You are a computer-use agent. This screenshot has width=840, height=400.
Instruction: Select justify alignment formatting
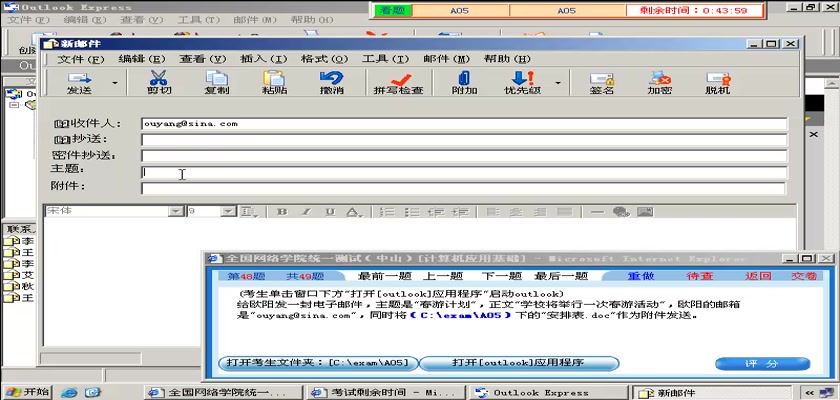coord(565,212)
